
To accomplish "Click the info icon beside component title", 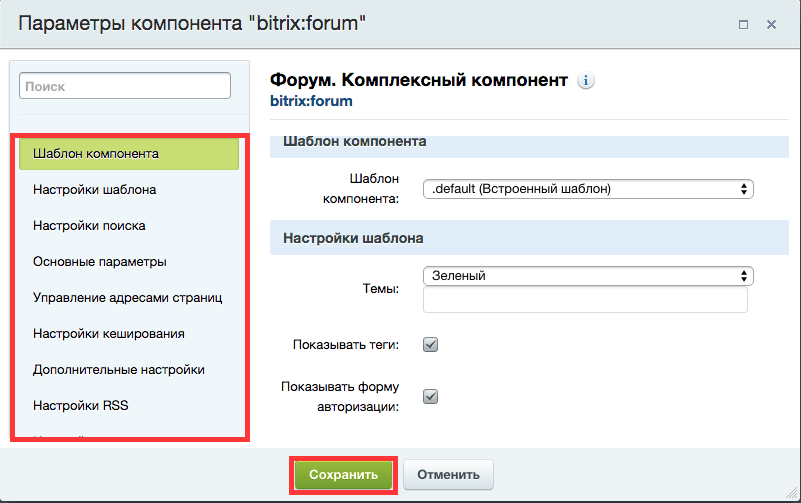I will 587,81.
